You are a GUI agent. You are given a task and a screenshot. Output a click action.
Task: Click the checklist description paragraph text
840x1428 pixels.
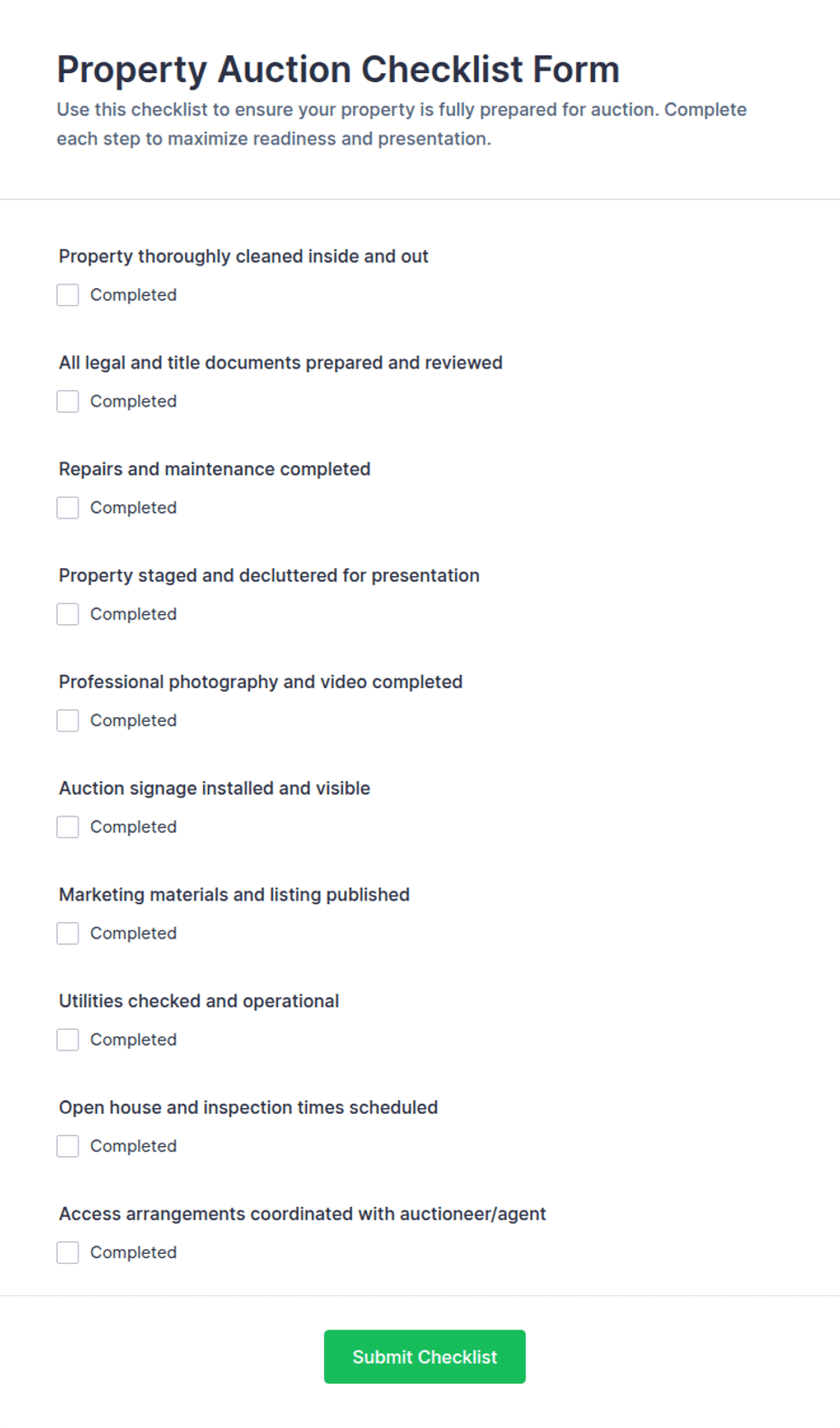coord(402,124)
